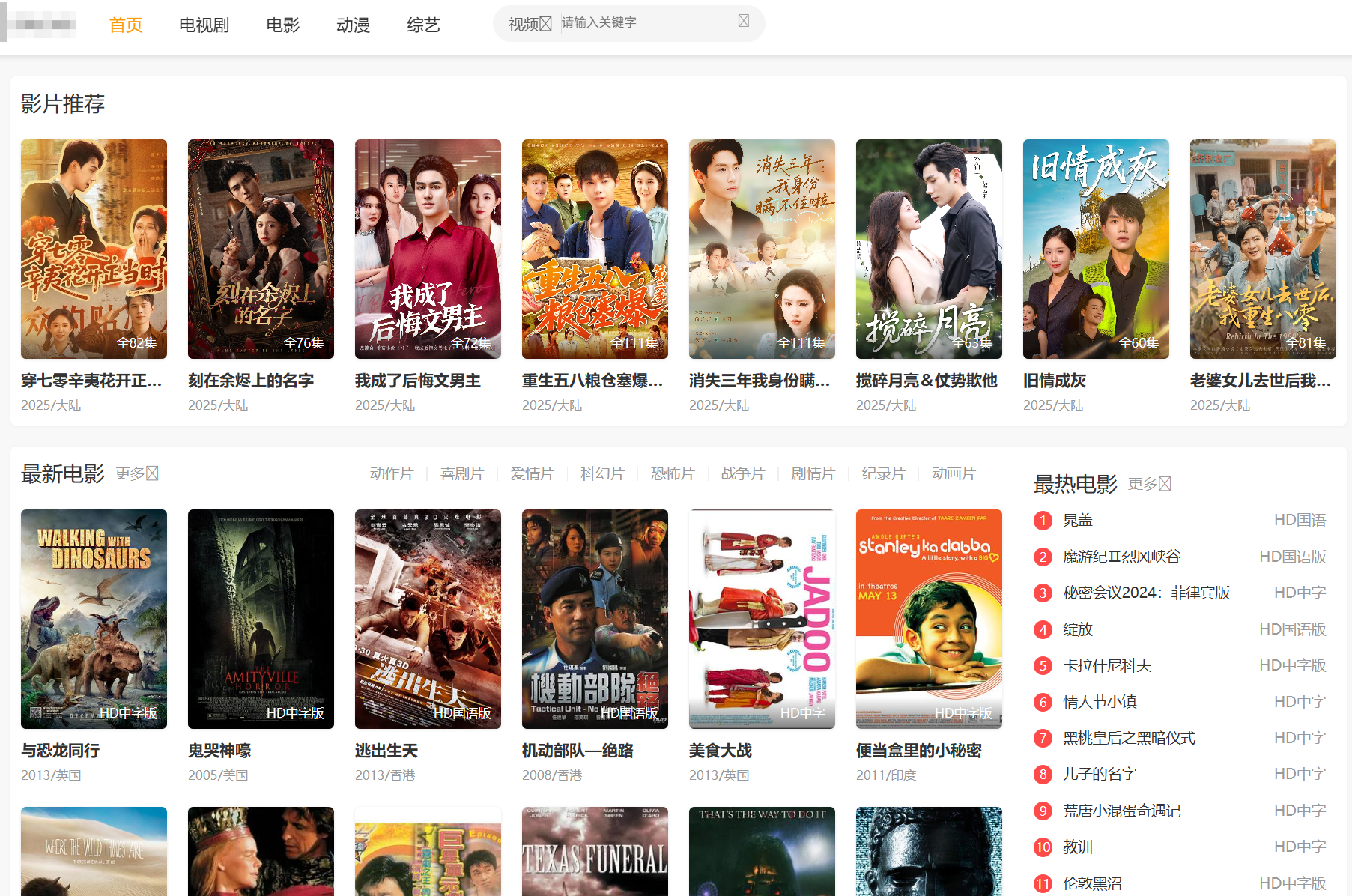The width and height of the screenshot is (1352, 896).
Task: Open the Texas Funeral poster thumbnail
Action: 595,851
